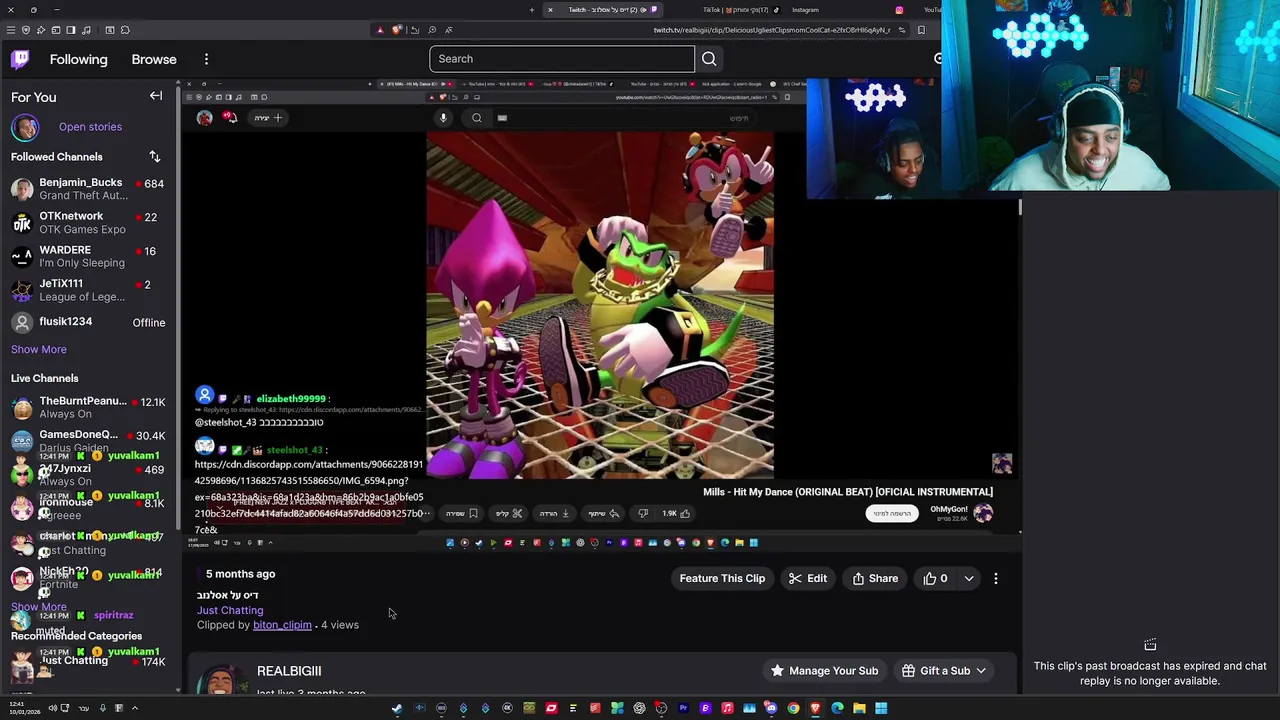
Task: Expand followed channels with Show More
Action: (x=39, y=349)
